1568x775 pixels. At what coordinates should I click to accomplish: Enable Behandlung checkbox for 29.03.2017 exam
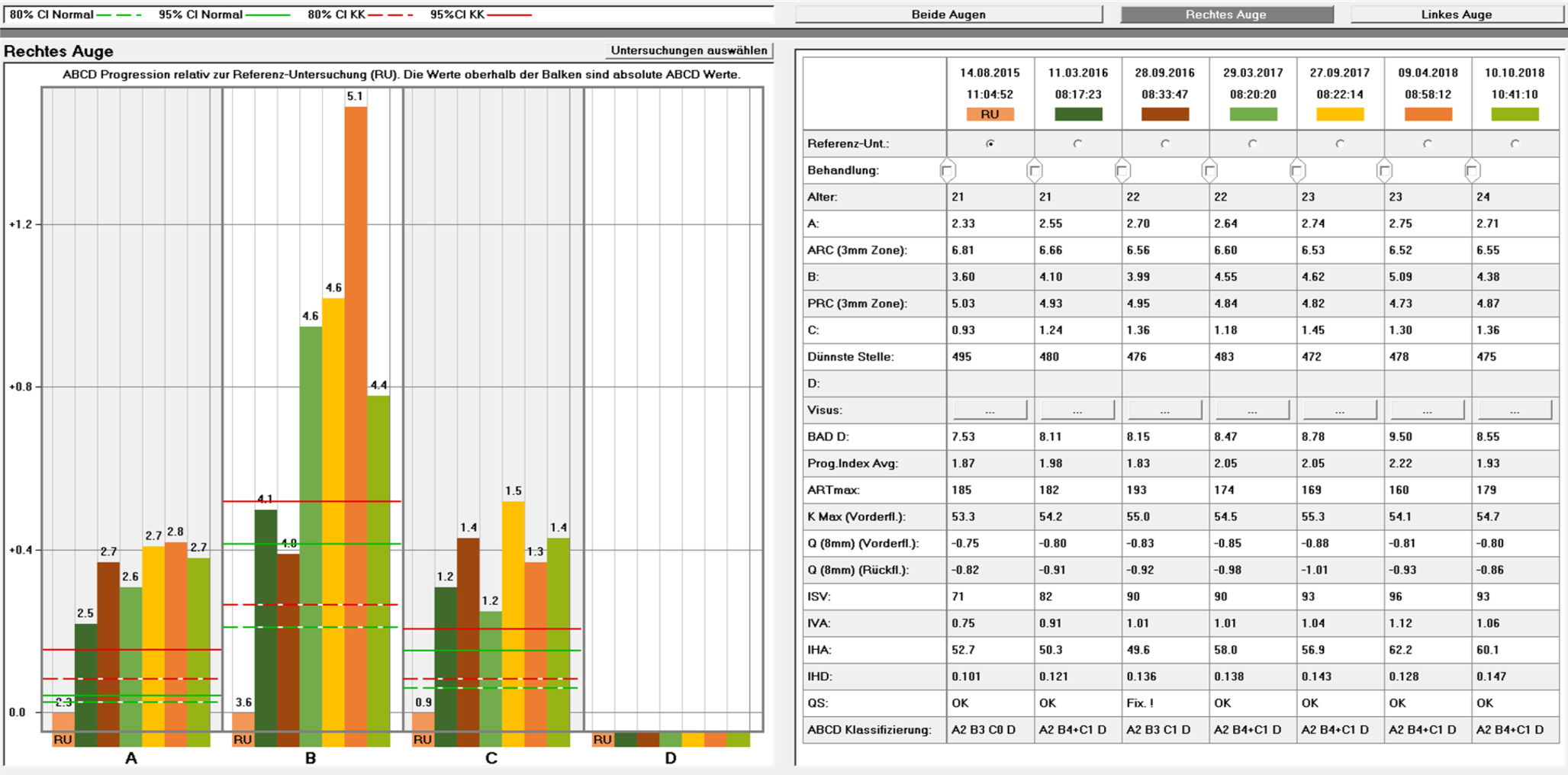point(1209,170)
